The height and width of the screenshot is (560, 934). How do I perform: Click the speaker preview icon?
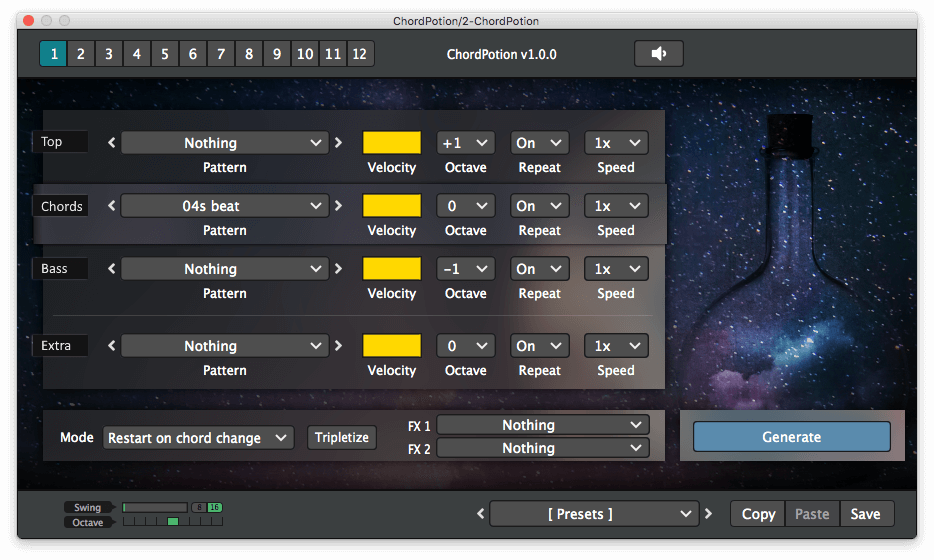[658, 54]
